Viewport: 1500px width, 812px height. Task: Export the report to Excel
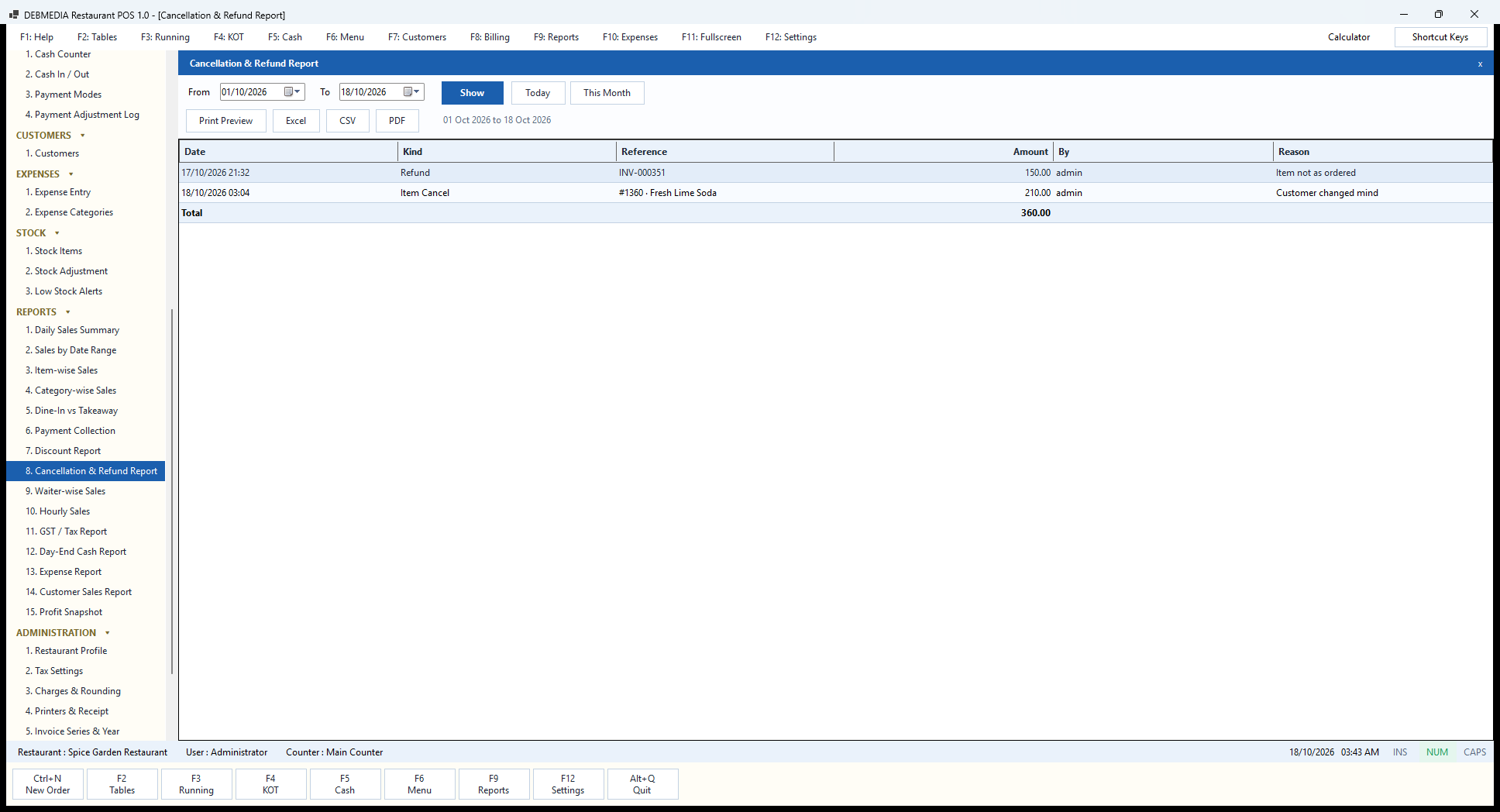click(296, 121)
